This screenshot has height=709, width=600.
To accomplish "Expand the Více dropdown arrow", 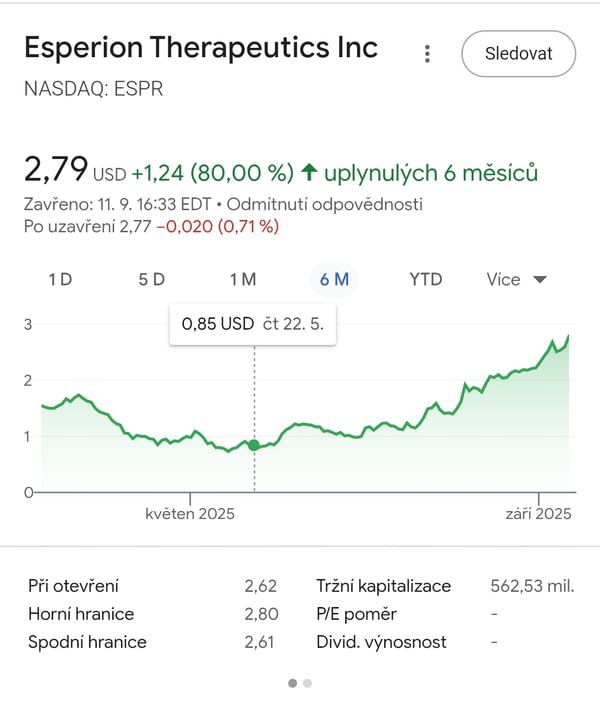I will tap(540, 279).
